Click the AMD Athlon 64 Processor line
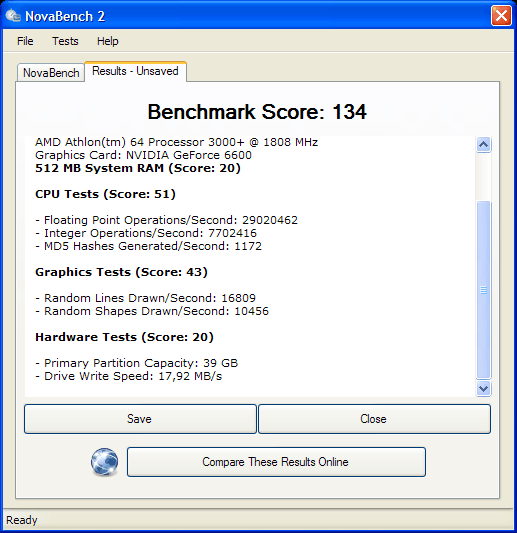Image resolution: width=517 pixels, height=533 pixels. pos(176,142)
